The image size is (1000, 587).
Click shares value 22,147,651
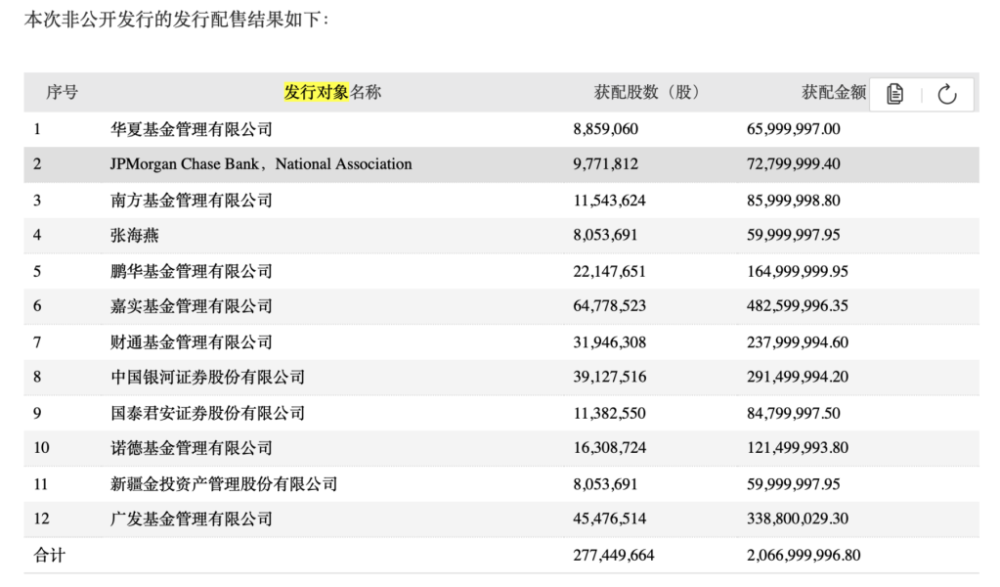tap(609, 271)
